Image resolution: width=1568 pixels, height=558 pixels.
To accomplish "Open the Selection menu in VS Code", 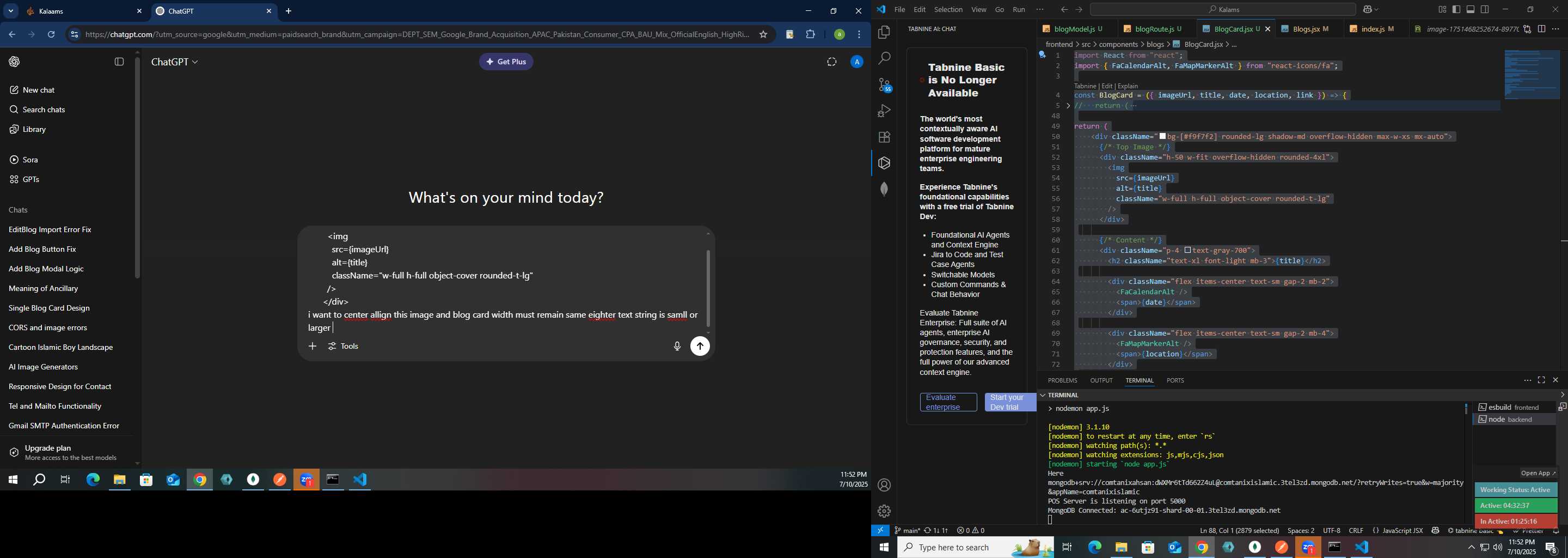I will click(948, 10).
